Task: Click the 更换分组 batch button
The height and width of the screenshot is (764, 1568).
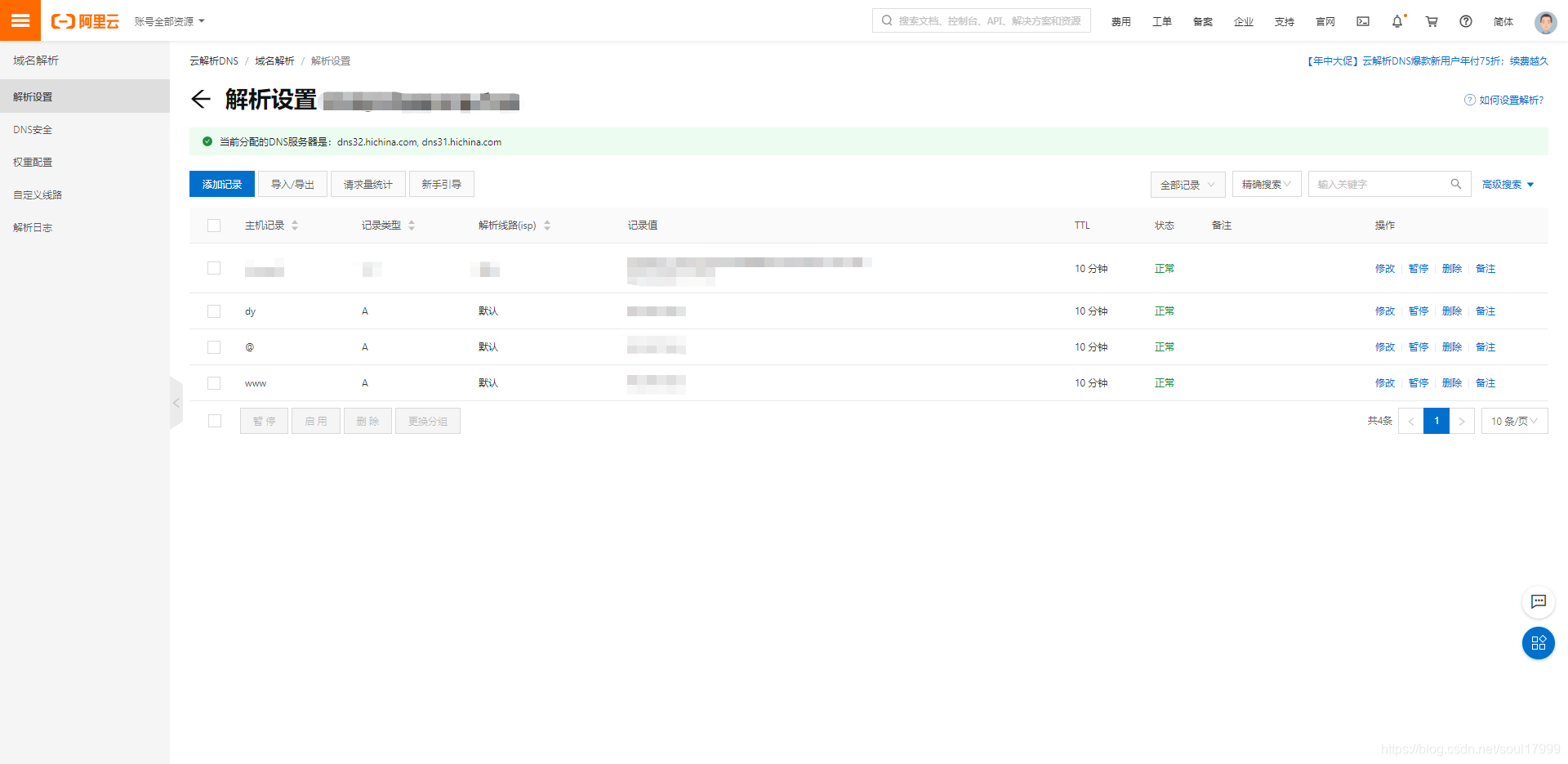Action: point(428,421)
